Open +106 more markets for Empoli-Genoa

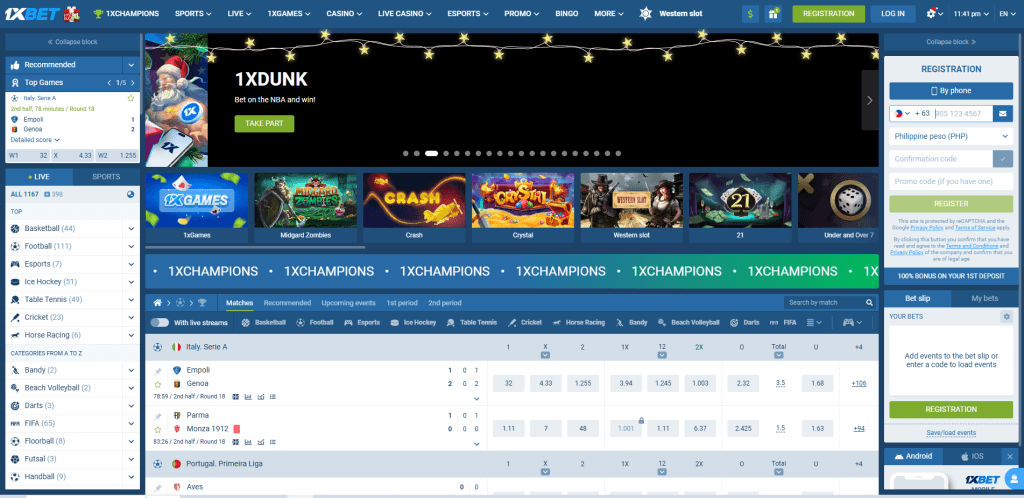859,383
